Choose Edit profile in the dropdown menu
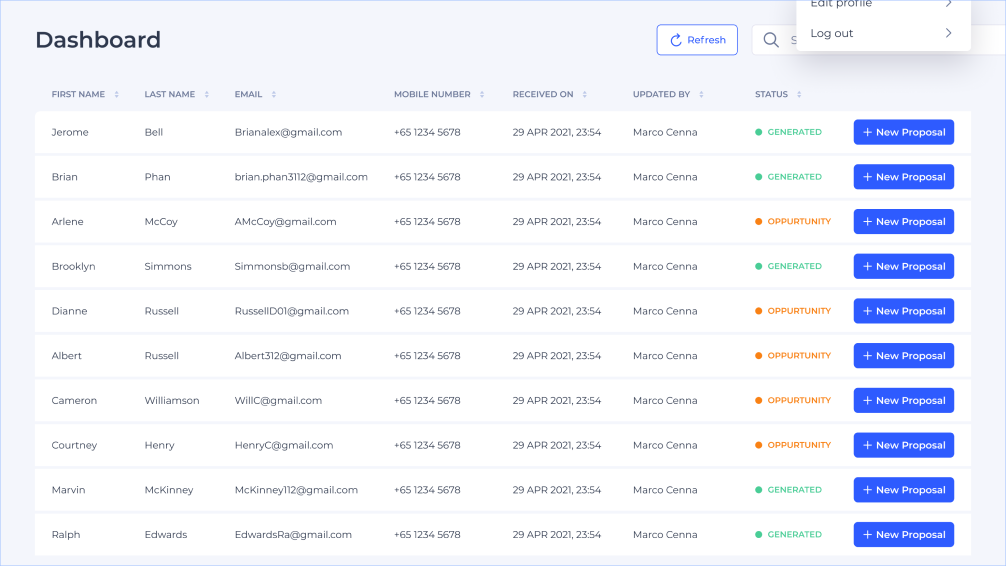Screen dimensions: 1006x566 pyautogui.click(x=841, y=5)
